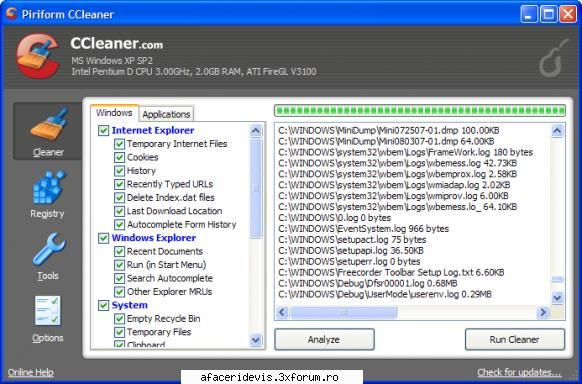The height and width of the screenshot is (384, 582).
Task: Select the wbemess.lo_ 64.10KB line
Action: click(x=397, y=207)
